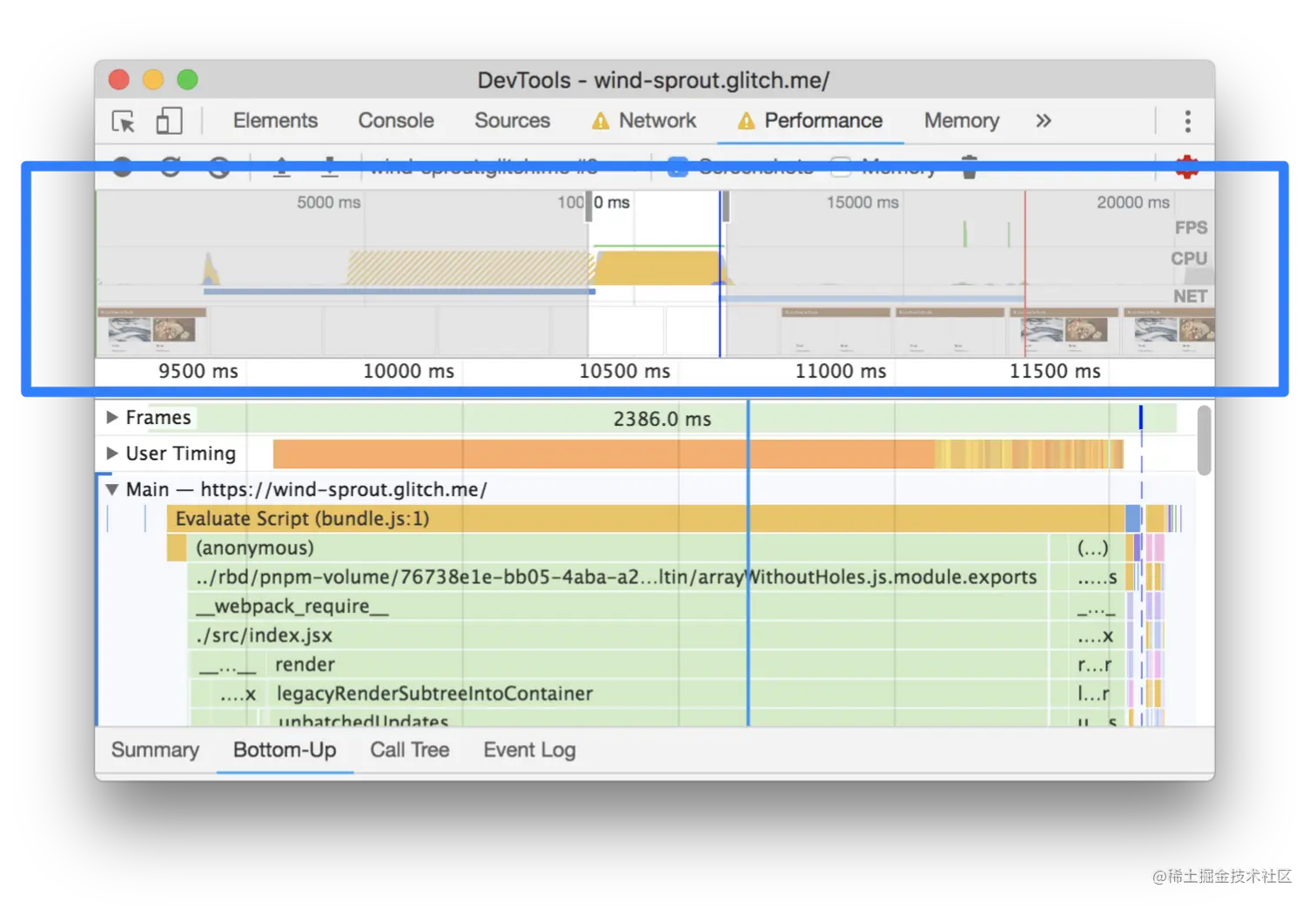The image size is (1316, 909).
Task: Open the DevTools three-dot menu
Action: click(x=1187, y=121)
